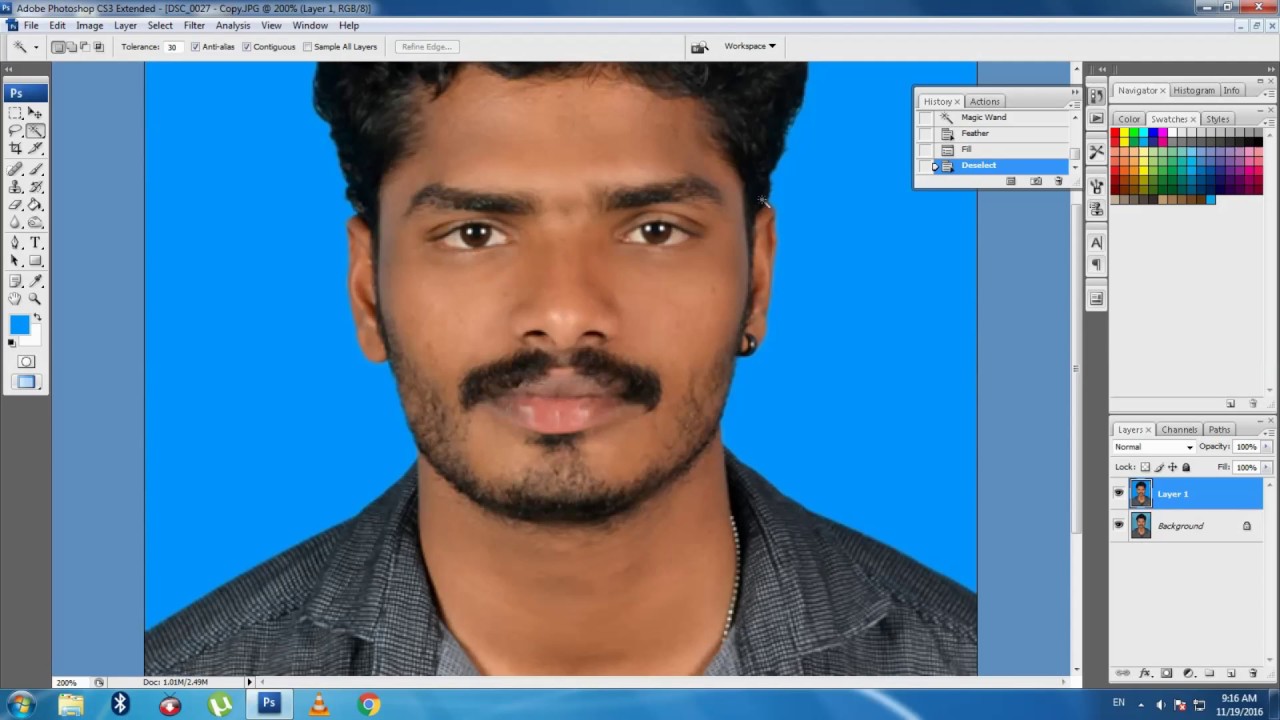Open the Image menu
This screenshot has width=1280, height=720.
click(x=89, y=25)
